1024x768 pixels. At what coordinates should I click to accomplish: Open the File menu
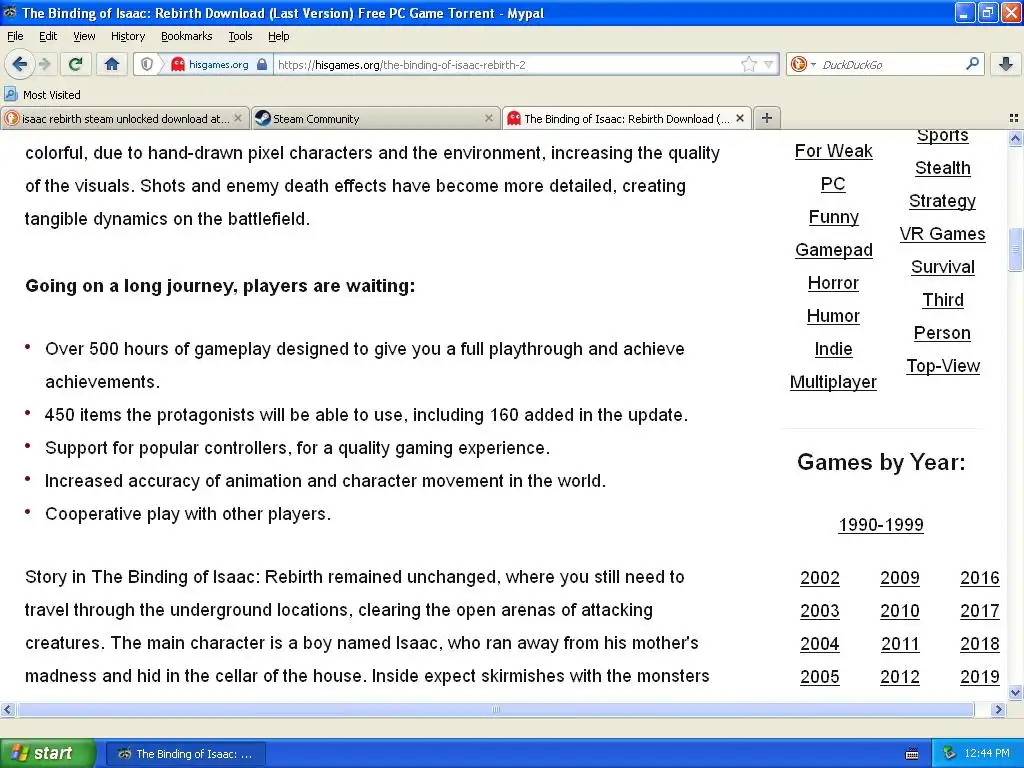pyautogui.click(x=15, y=36)
